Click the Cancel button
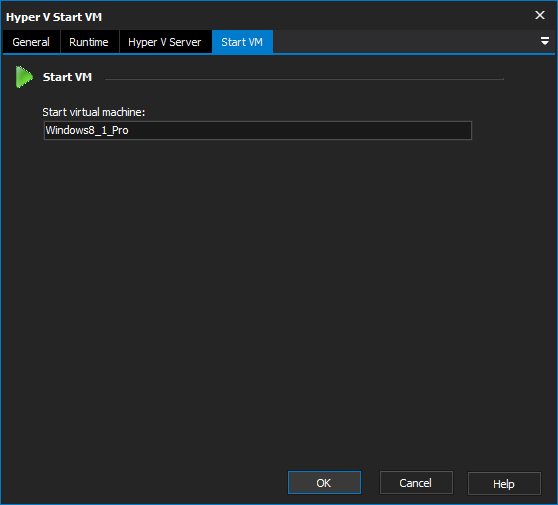 point(416,483)
